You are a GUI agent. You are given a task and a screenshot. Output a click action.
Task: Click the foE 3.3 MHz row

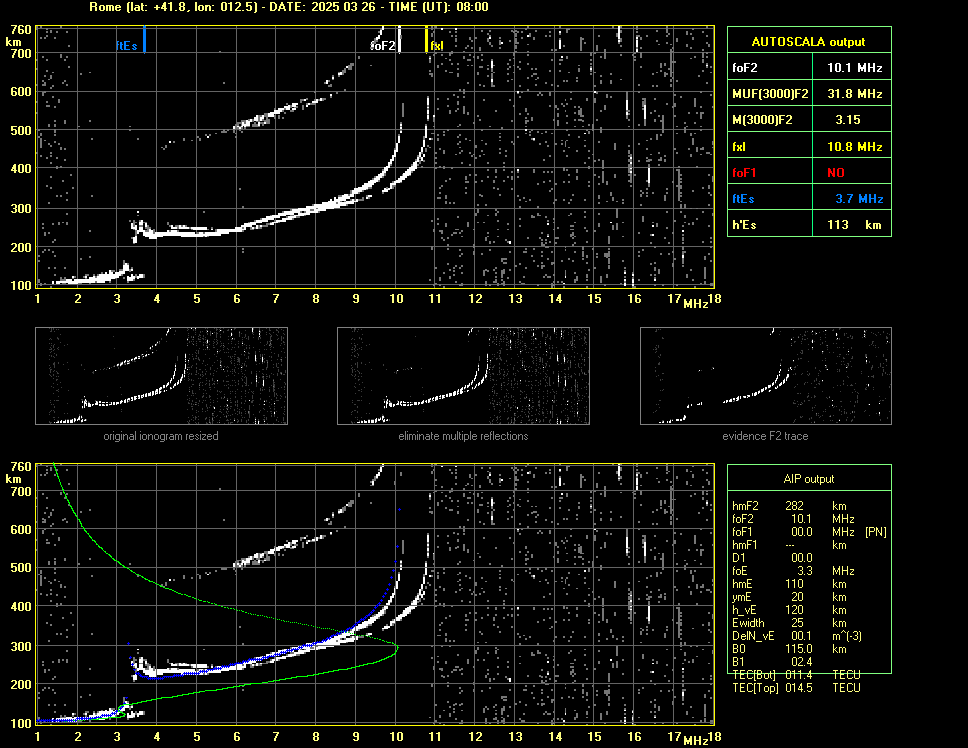coord(793,571)
